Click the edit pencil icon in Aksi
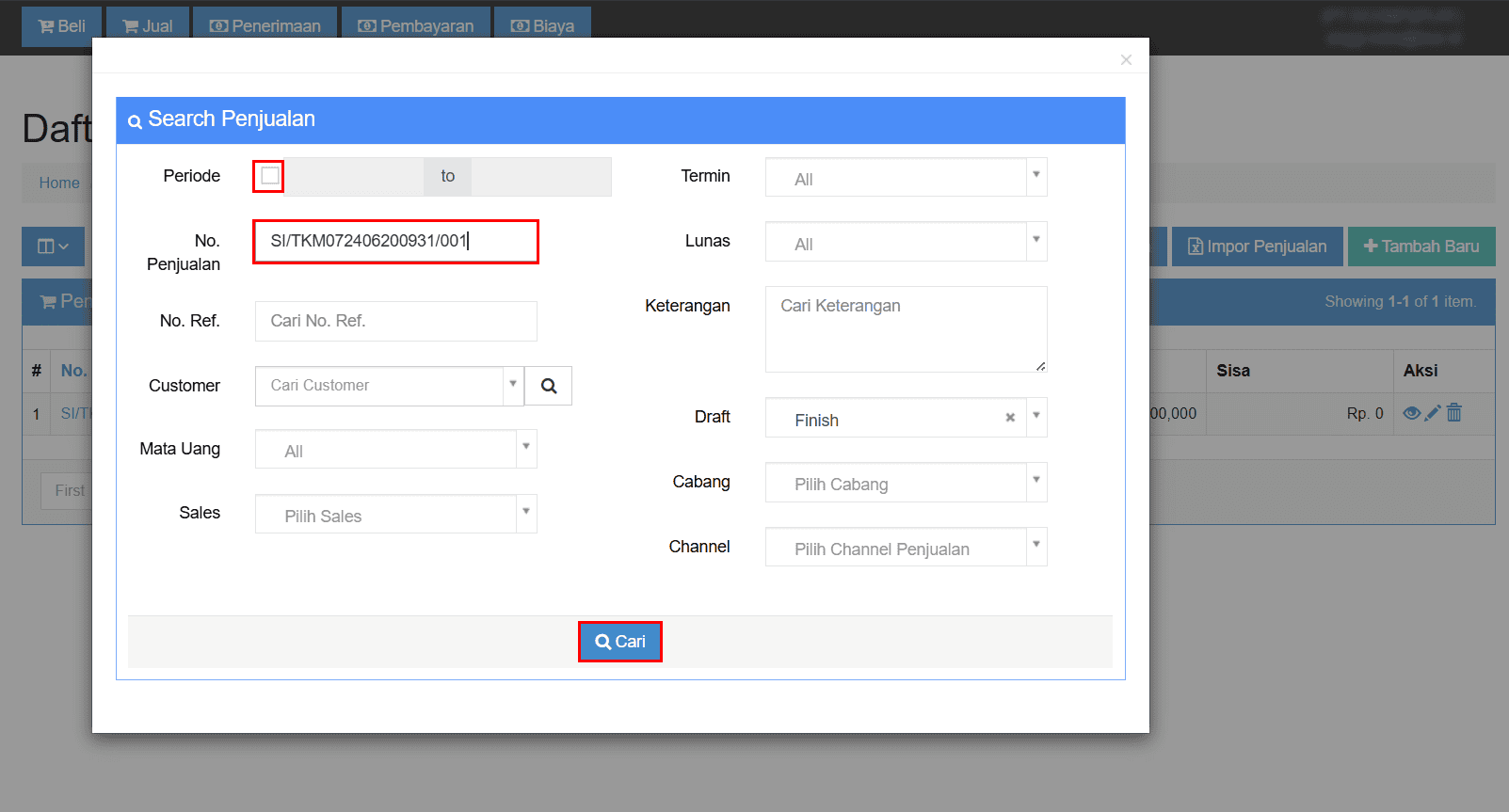The image size is (1509, 812). point(1433,413)
